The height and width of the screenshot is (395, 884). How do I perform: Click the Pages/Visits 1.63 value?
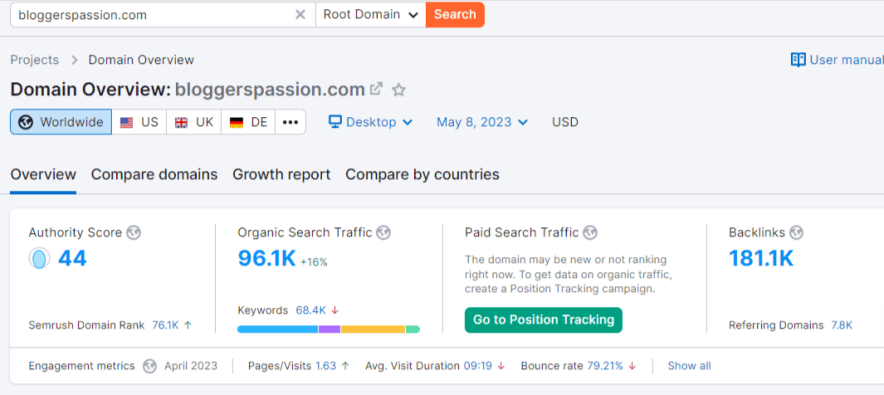(325, 366)
